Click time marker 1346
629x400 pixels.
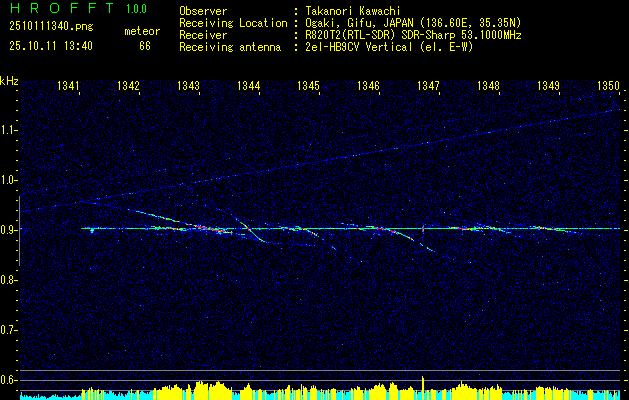tap(368, 85)
